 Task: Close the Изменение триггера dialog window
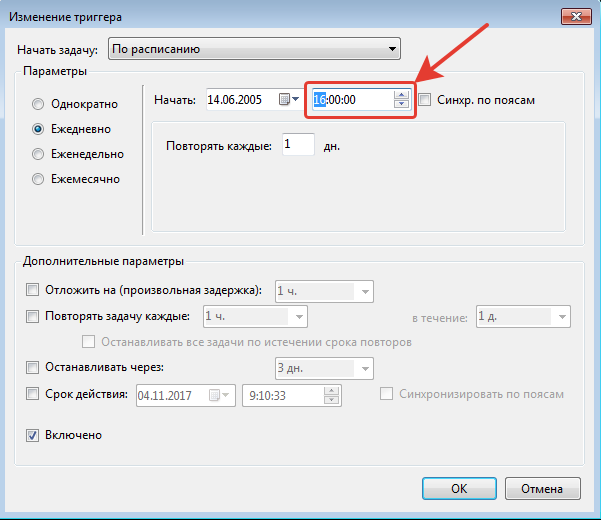[x=576, y=16]
